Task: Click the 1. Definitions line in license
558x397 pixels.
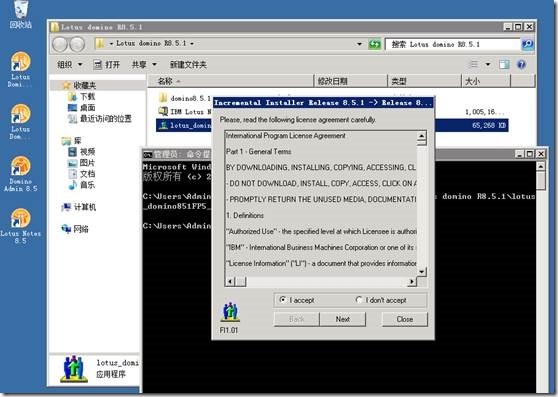Action: pyautogui.click(x=245, y=215)
